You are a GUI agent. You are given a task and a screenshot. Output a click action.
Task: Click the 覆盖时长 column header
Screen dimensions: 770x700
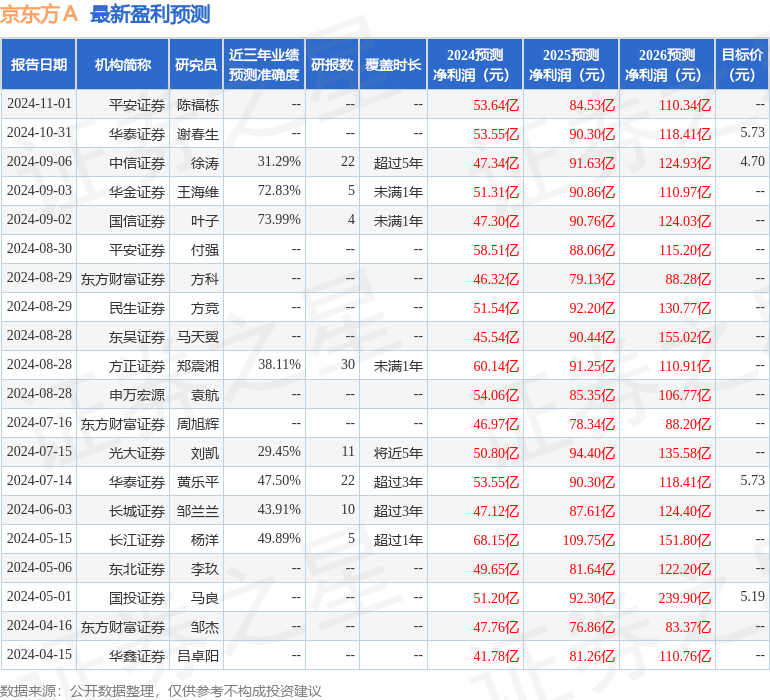click(393, 64)
